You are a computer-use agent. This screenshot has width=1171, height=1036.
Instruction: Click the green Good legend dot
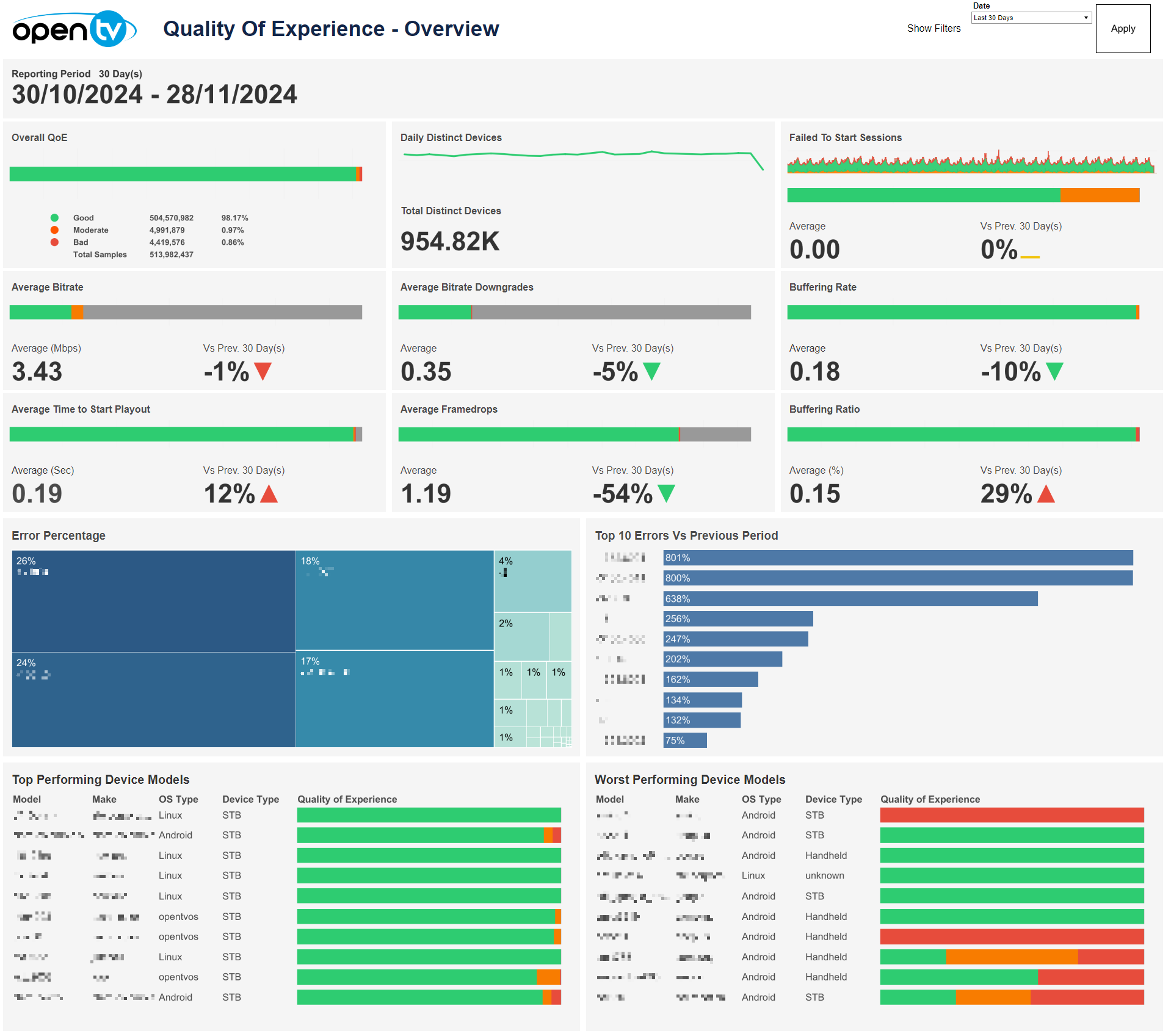54,218
